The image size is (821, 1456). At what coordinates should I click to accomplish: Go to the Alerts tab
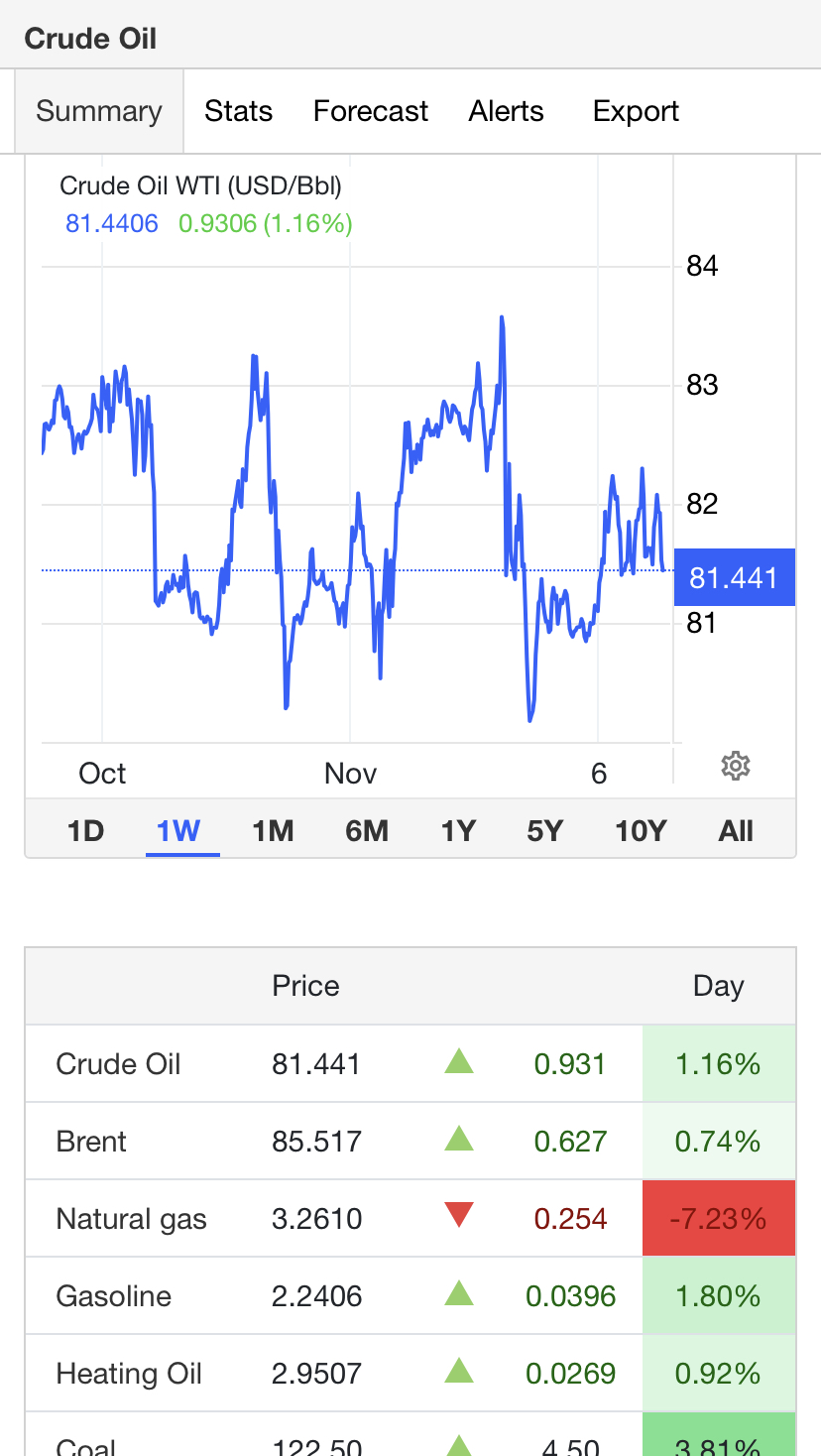pyautogui.click(x=507, y=111)
